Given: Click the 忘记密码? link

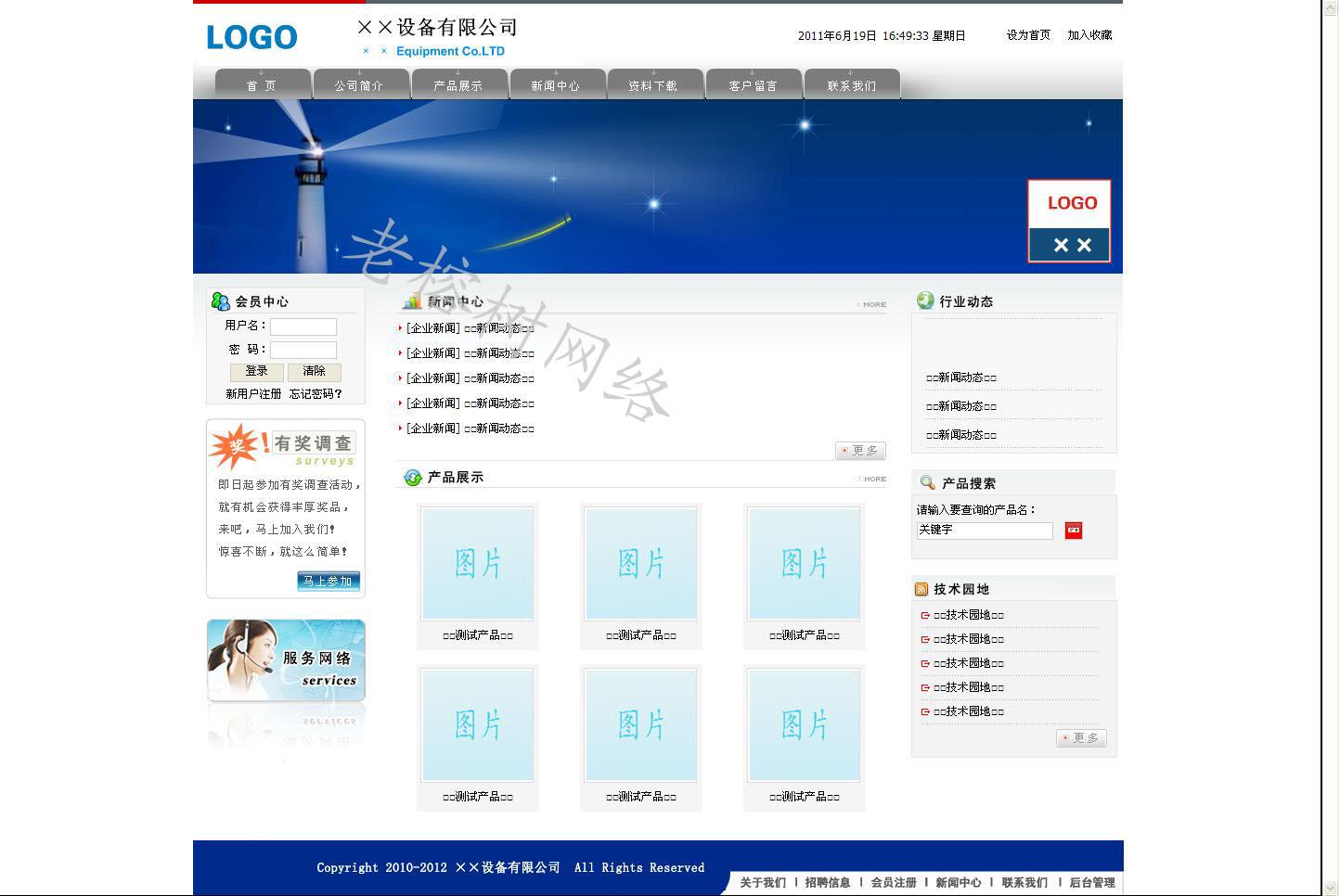Looking at the screenshot, I should (x=316, y=394).
